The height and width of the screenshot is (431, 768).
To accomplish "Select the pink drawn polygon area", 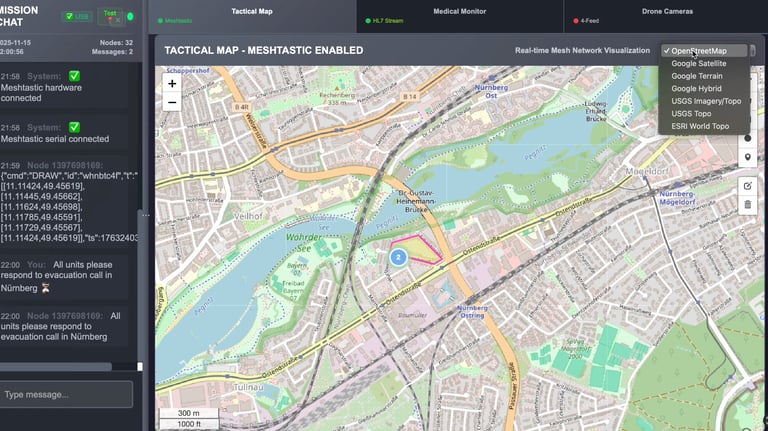I will pos(419,250).
